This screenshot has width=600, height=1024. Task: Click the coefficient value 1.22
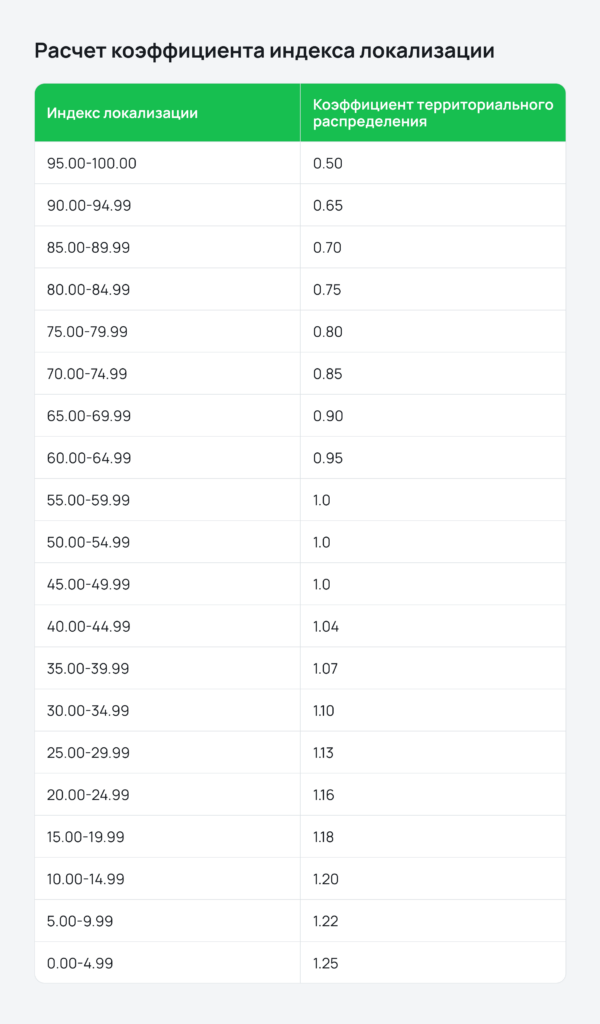click(x=326, y=921)
